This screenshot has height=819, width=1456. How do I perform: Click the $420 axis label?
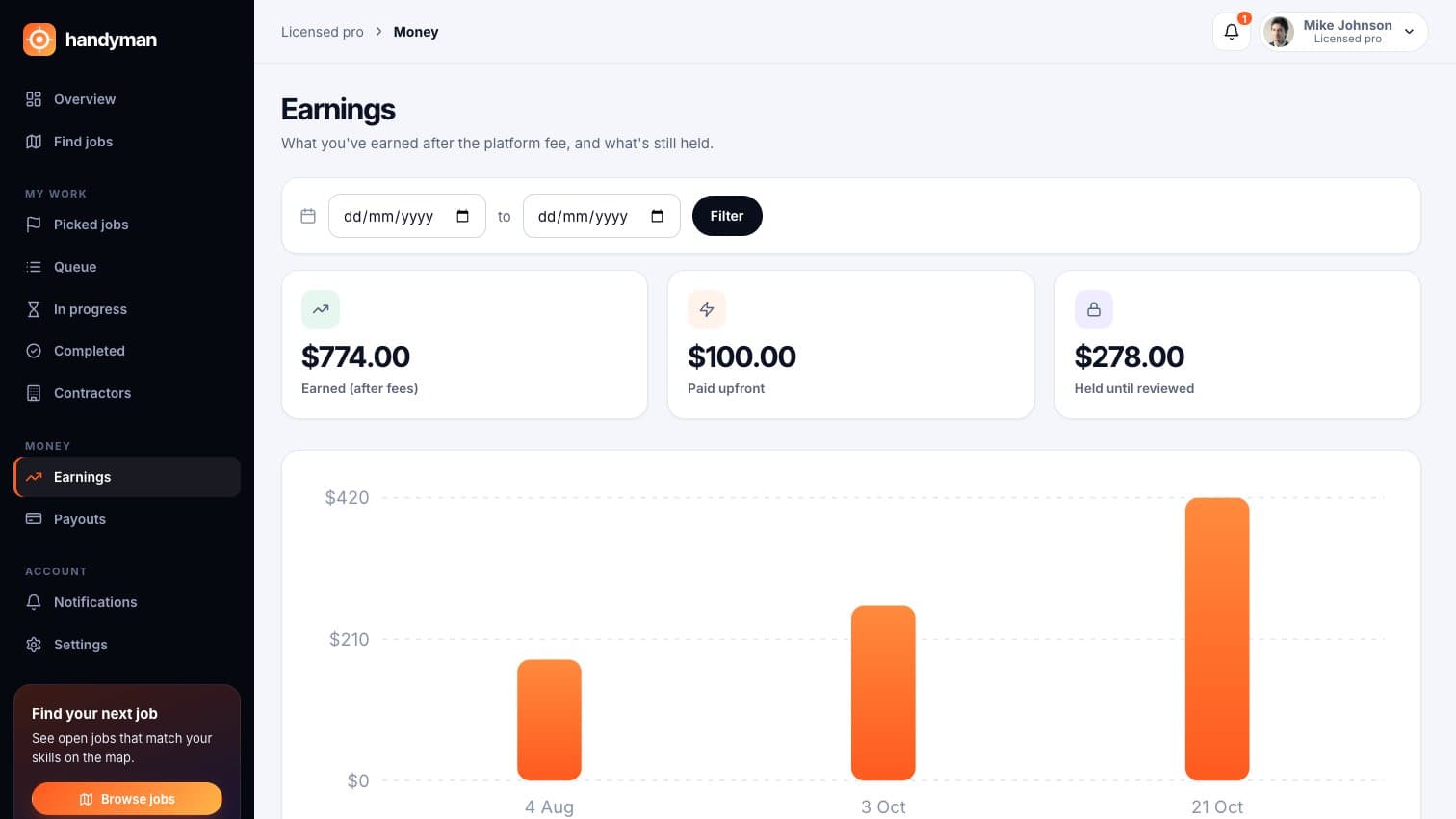coord(347,498)
